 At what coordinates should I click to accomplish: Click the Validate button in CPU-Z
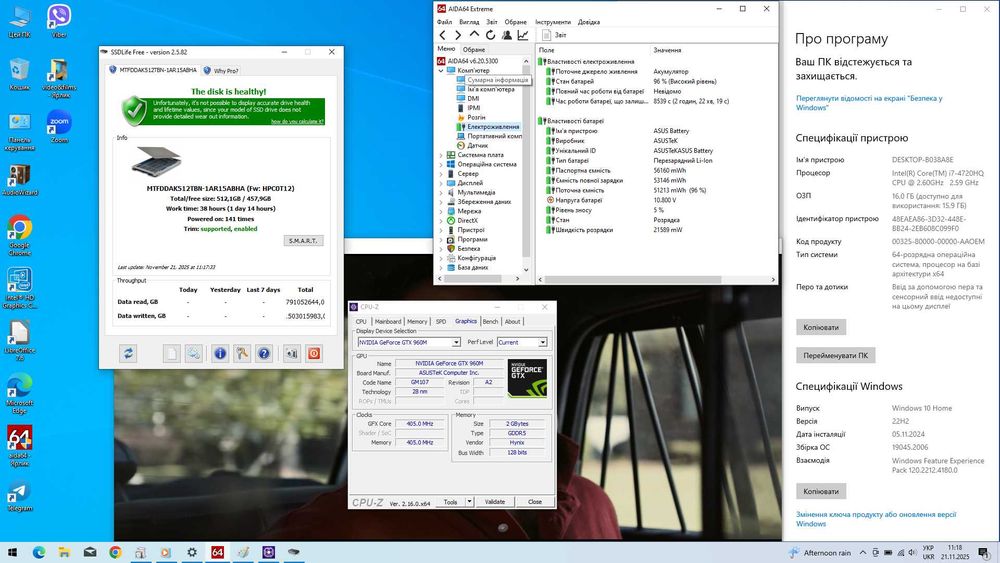(x=495, y=502)
